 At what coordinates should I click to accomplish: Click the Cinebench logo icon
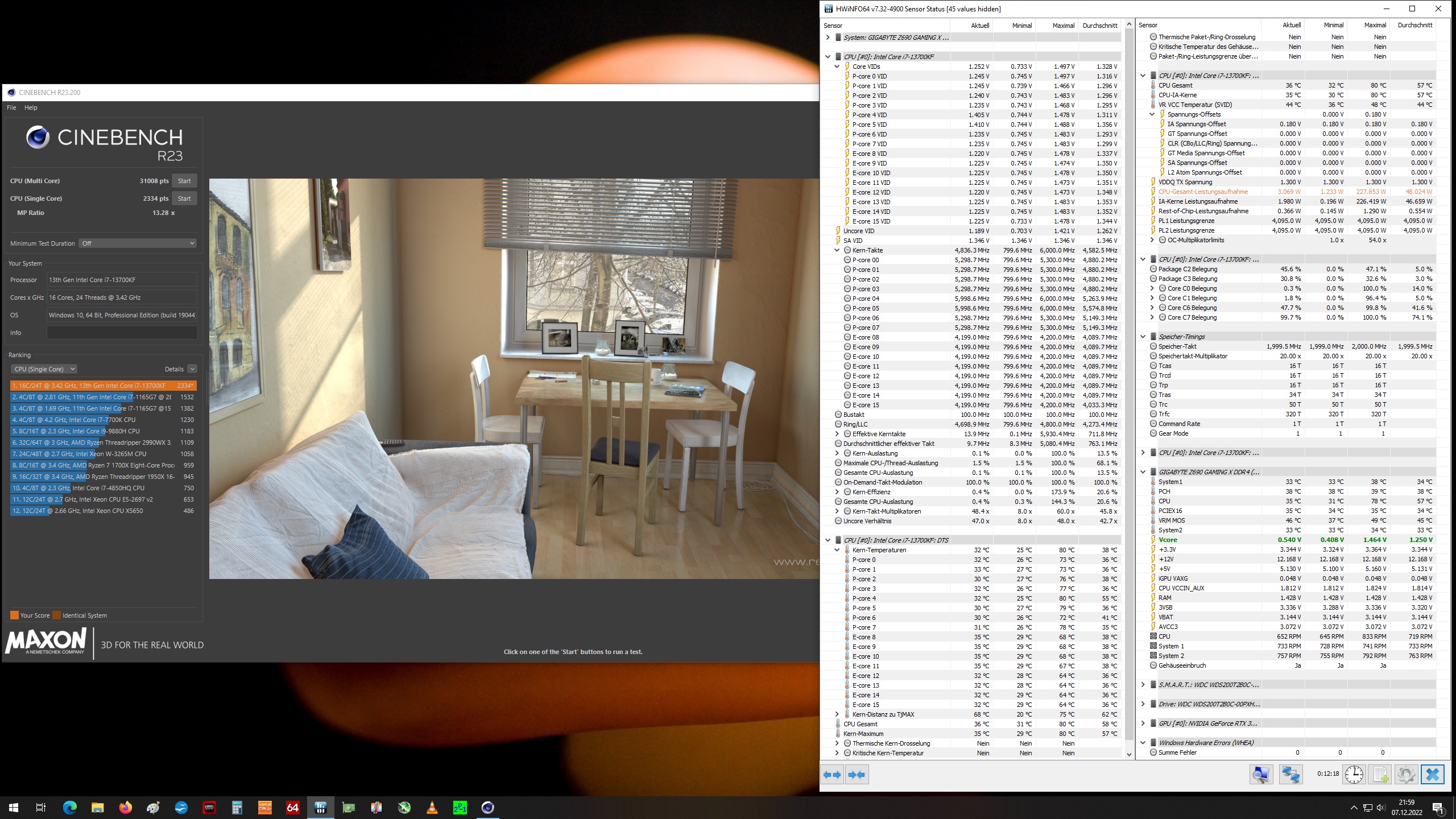click(38, 138)
